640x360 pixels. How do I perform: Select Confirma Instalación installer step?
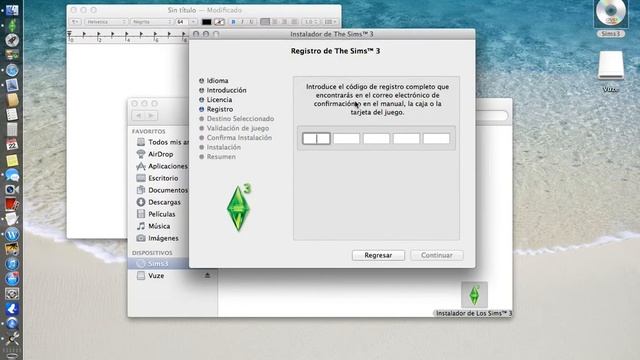[x=239, y=138]
